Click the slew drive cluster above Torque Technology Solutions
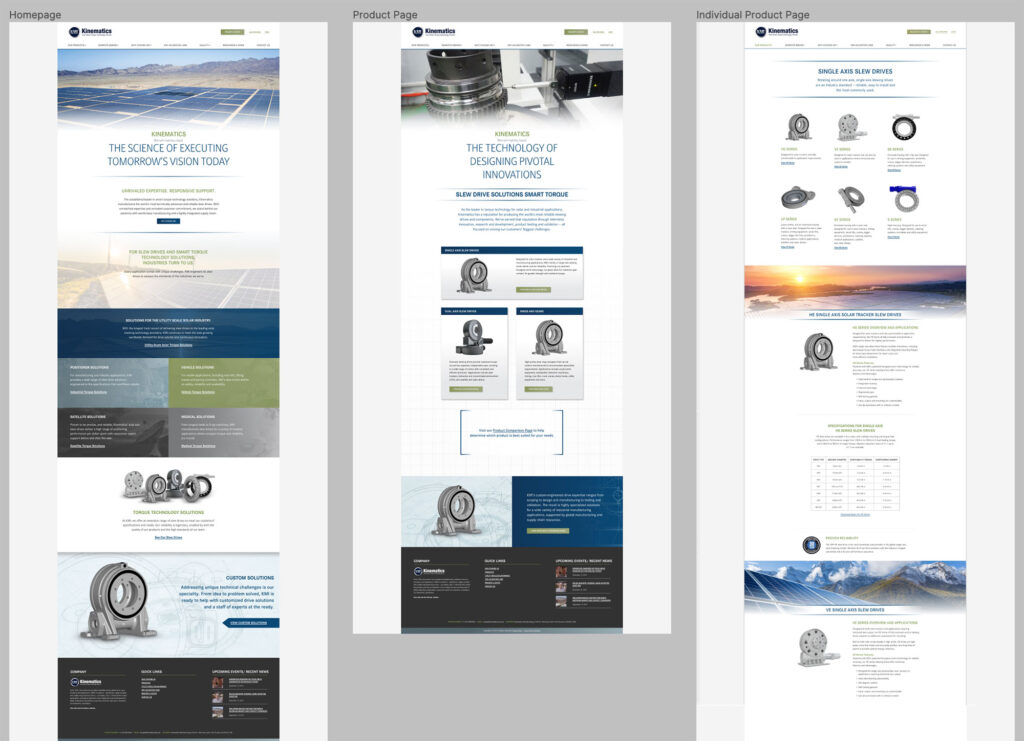This screenshot has width=1024, height=741. (x=167, y=486)
